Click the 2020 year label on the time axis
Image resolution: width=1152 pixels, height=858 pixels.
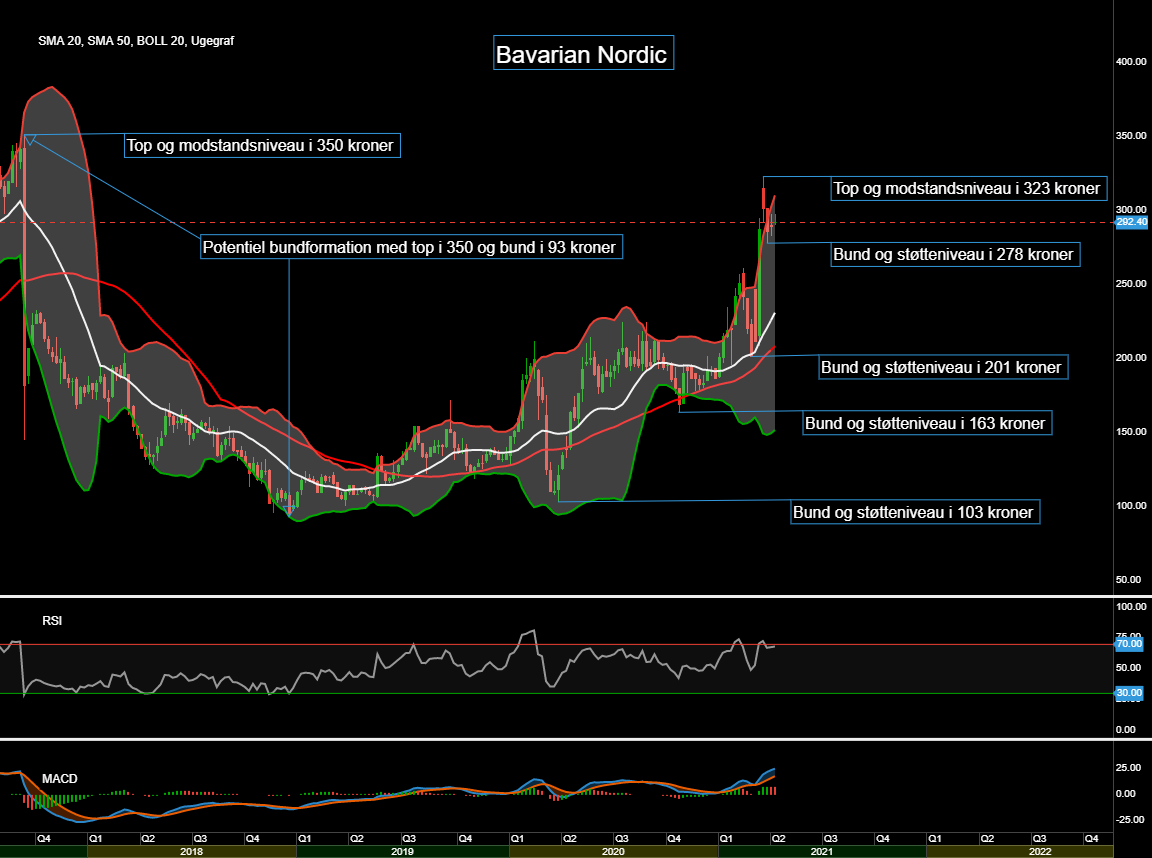coord(613,852)
